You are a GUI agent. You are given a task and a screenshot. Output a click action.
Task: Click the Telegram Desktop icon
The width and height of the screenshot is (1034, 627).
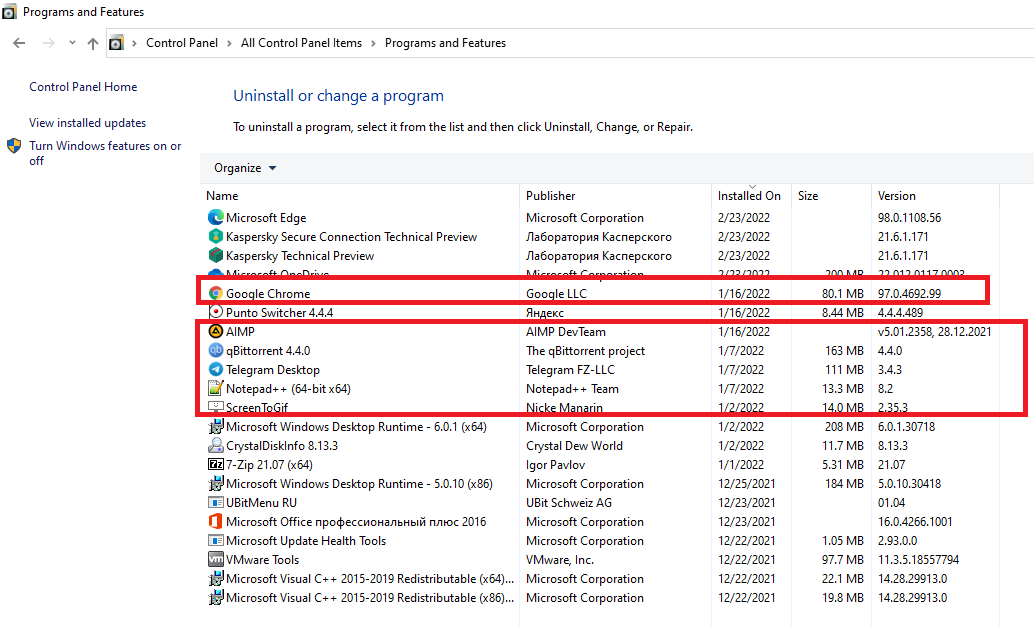(x=216, y=369)
